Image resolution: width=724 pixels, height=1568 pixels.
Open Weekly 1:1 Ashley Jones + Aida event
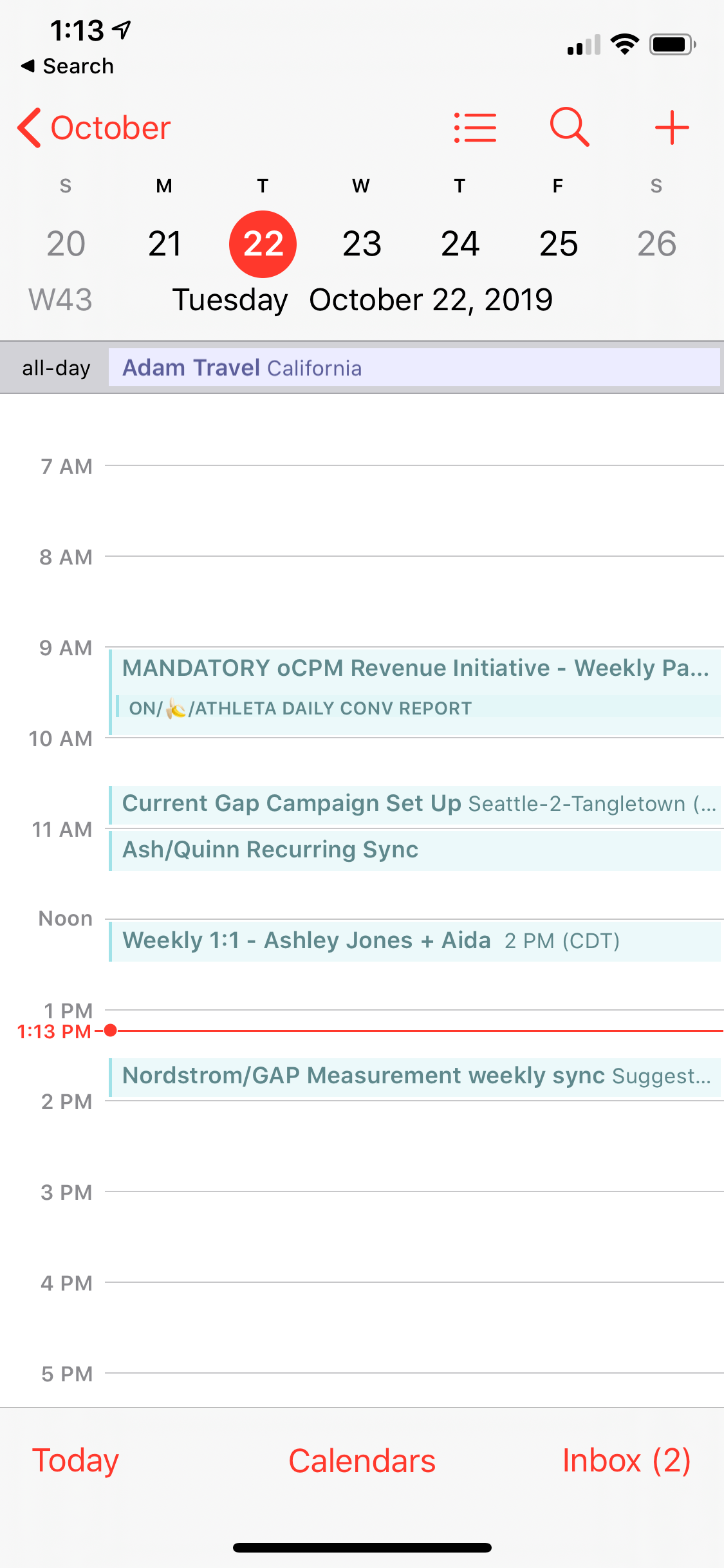pos(415,941)
